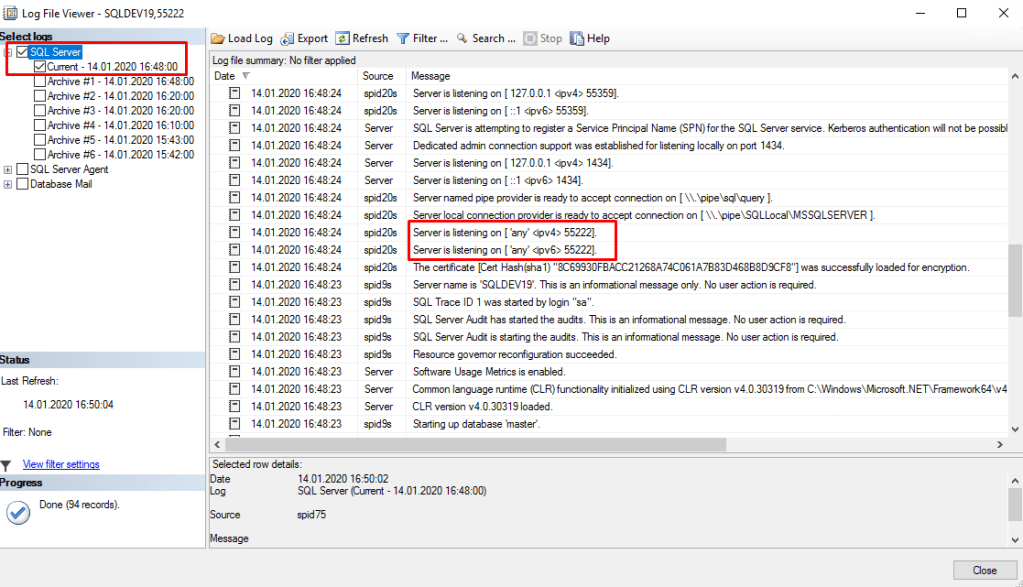Open the Filter funnel icon in toolbar

click(403, 38)
